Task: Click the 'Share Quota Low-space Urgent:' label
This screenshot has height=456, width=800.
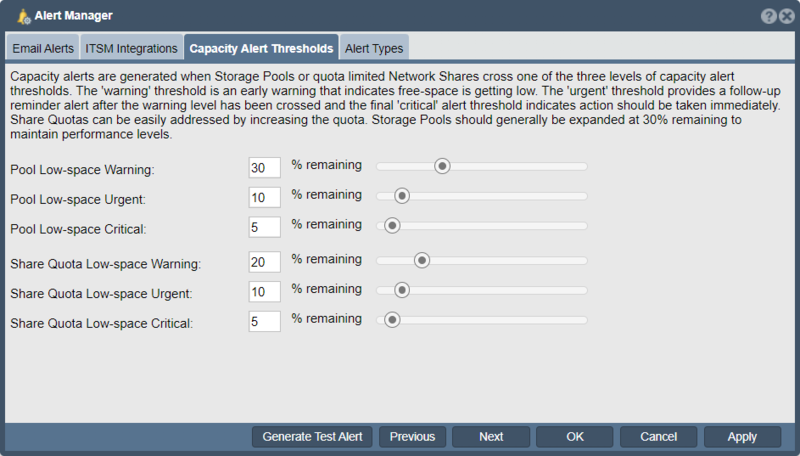Action: coord(101,293)
